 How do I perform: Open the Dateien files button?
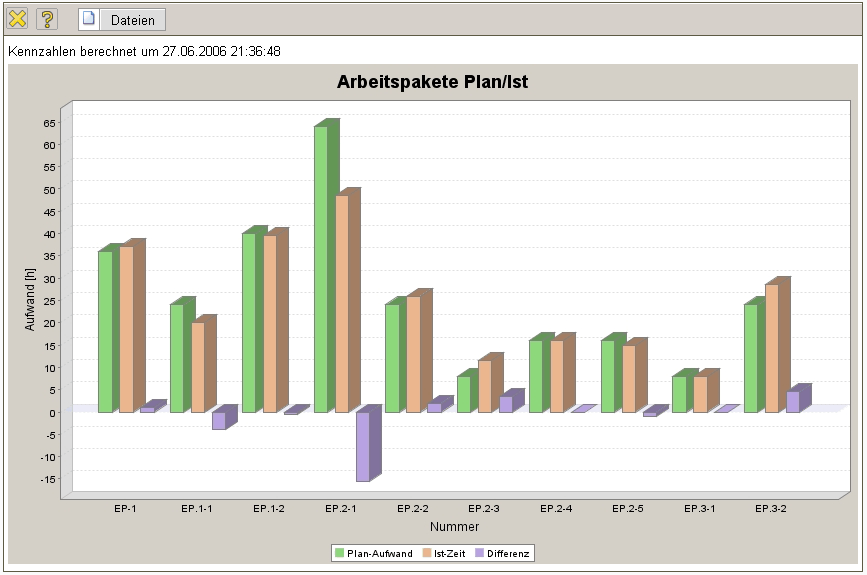point(122,20)
